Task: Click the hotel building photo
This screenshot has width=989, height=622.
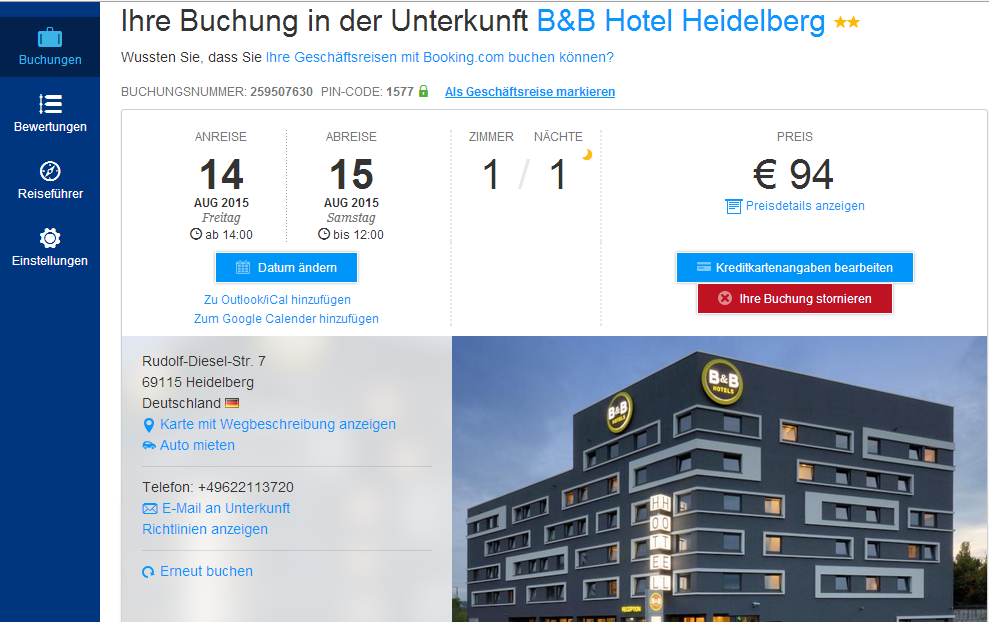Action: [719, 479]
